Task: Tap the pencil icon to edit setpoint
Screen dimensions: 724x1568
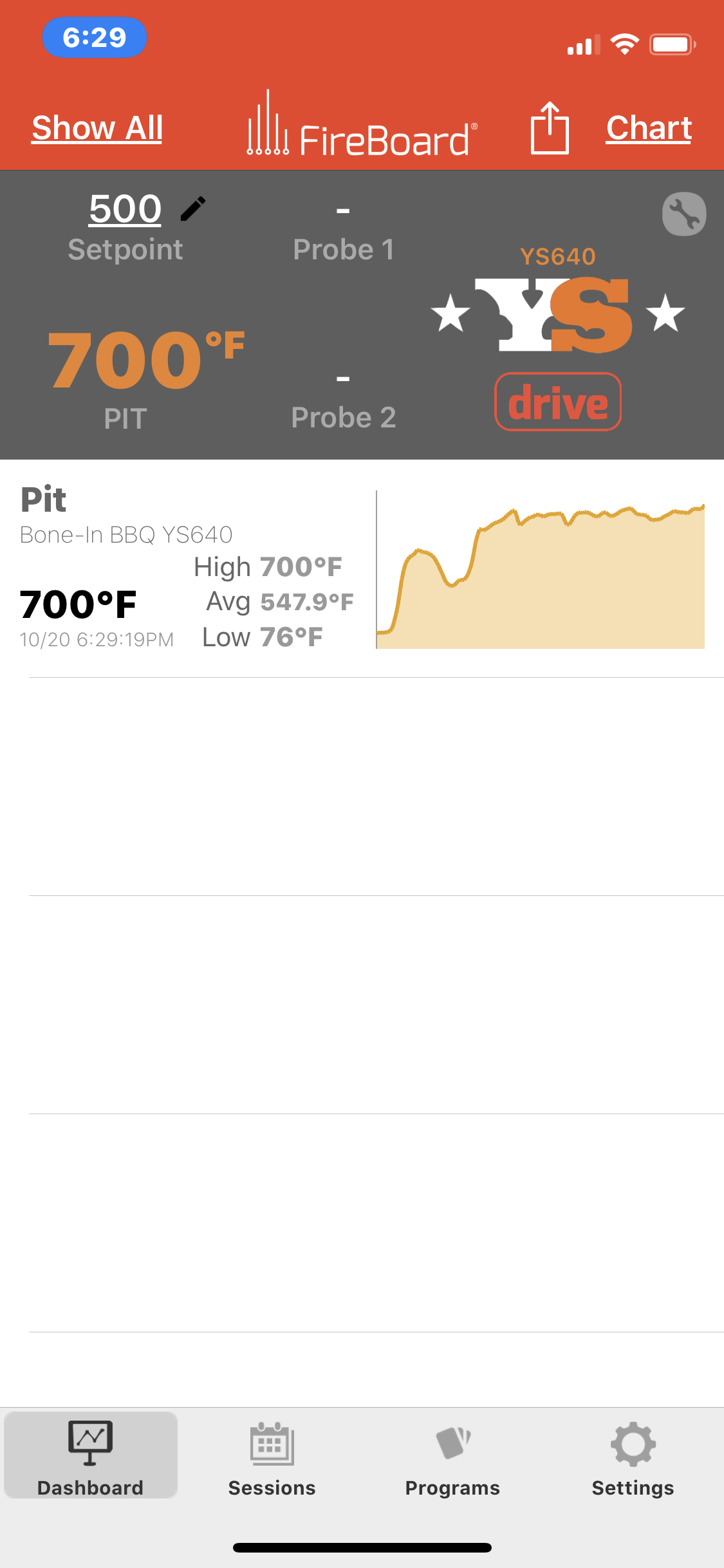Action: [x=192, y=209]
